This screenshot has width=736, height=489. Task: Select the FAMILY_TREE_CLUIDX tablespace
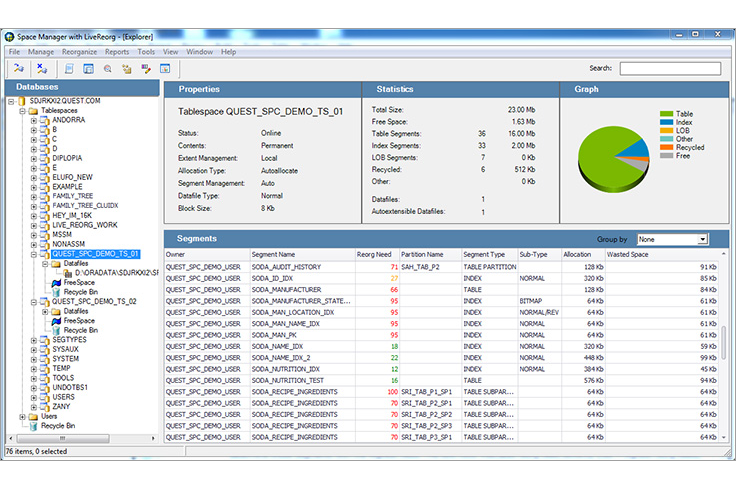[x=85, y=206]
